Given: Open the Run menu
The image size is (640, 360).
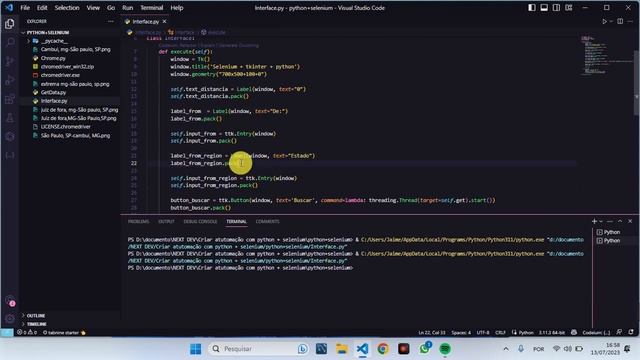Looking at the screenshot, I should (127, 8).
